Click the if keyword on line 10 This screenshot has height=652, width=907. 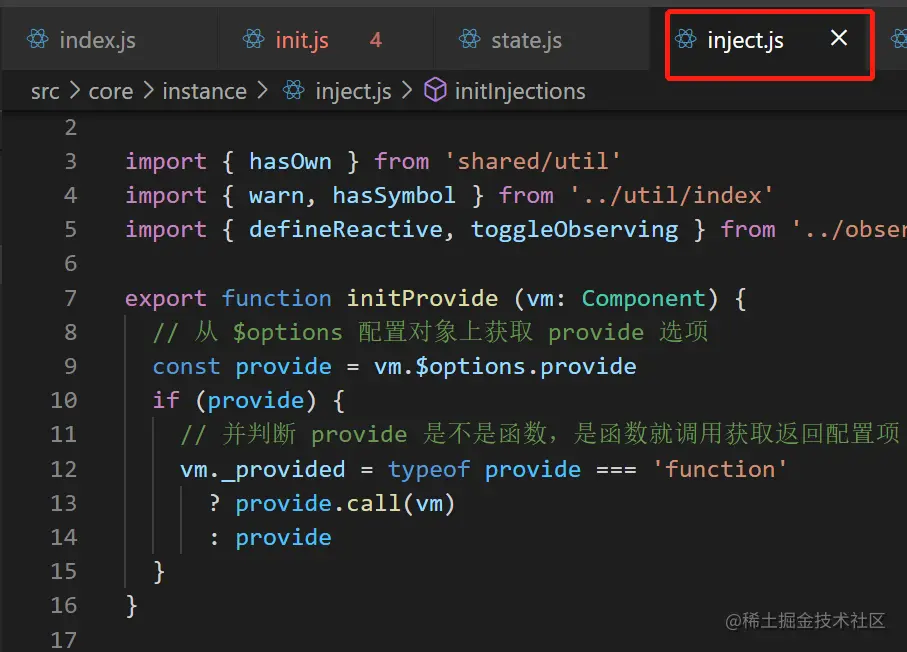tap(167, 400)
